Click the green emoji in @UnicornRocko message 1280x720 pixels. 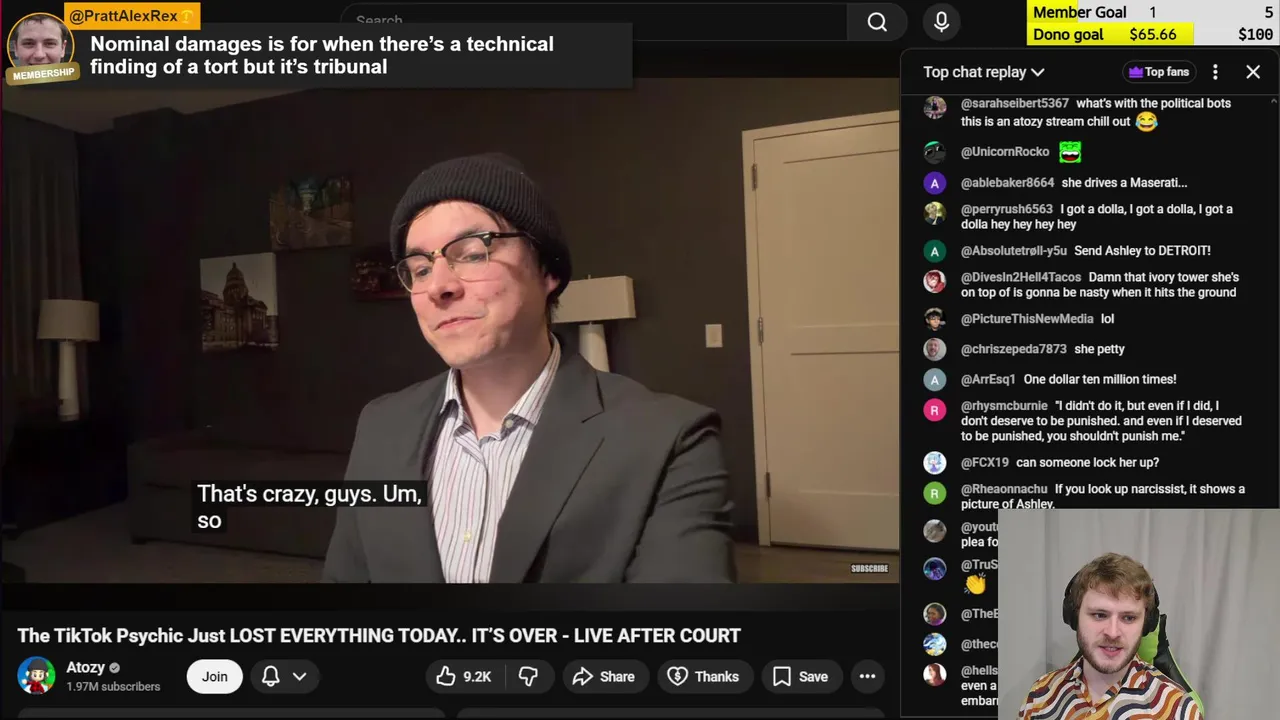(1070, 152)
